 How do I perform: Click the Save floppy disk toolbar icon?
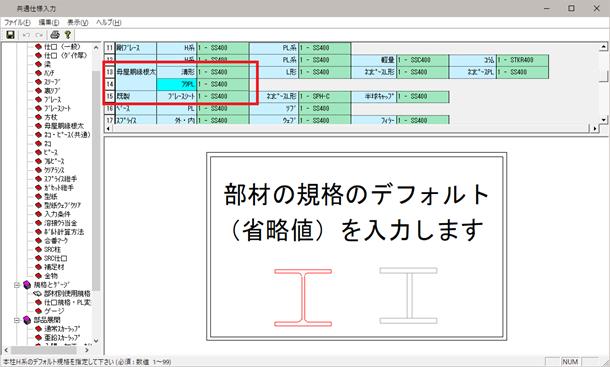point(11,35)
